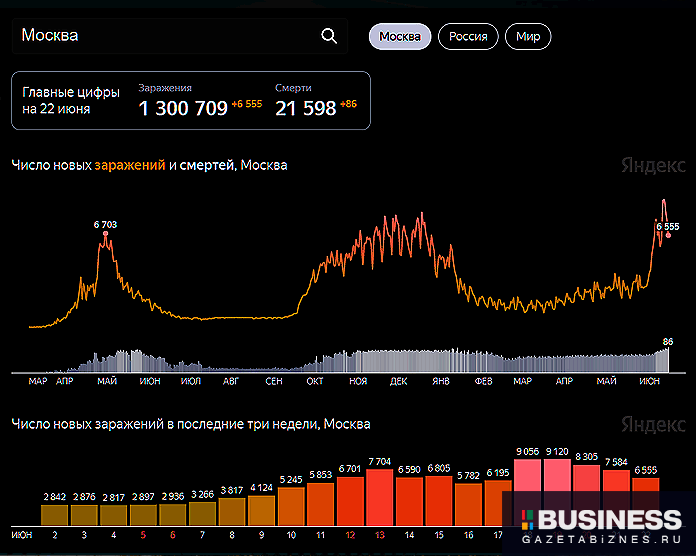Click the bar labeled 2 842
Screen dimensions: 696x556
coord(54,513)
